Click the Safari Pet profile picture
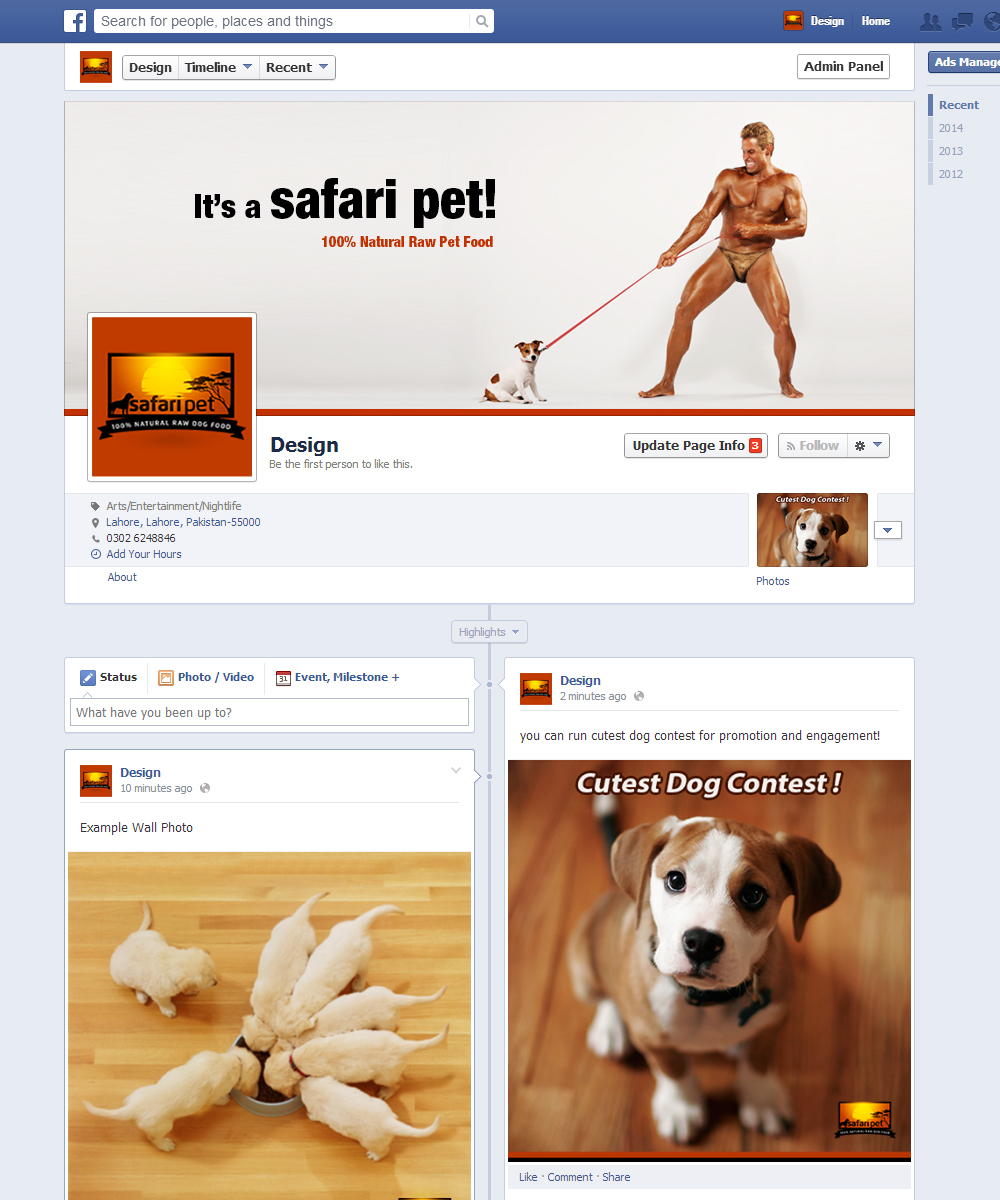Screen dimensions: 1000x1200 (172, 397)
